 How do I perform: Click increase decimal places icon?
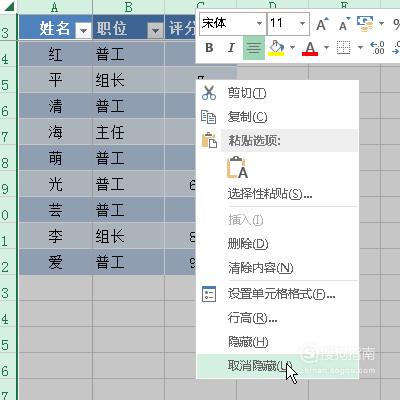point(377,48)
